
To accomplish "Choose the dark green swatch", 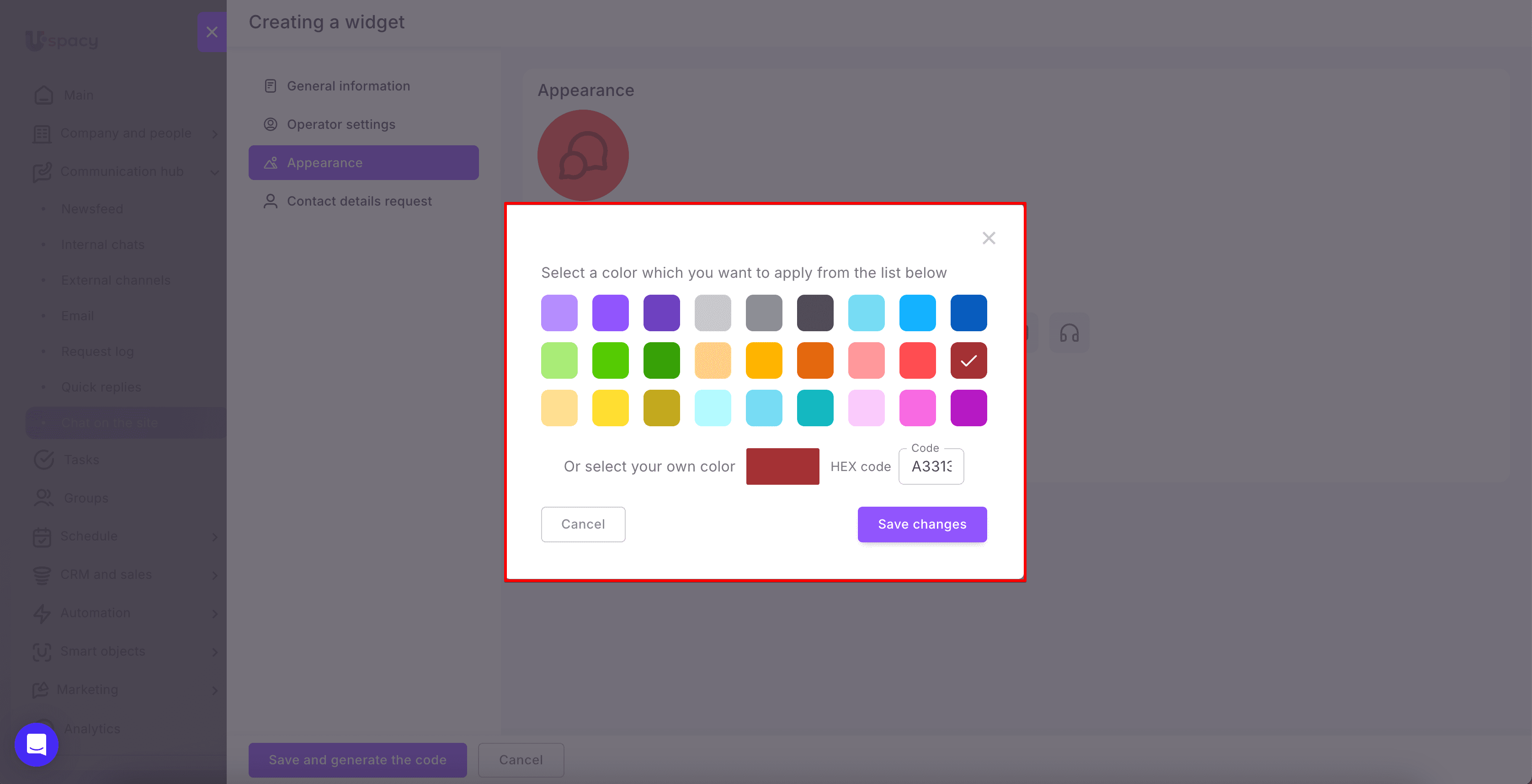I will [x=661, y=360].
